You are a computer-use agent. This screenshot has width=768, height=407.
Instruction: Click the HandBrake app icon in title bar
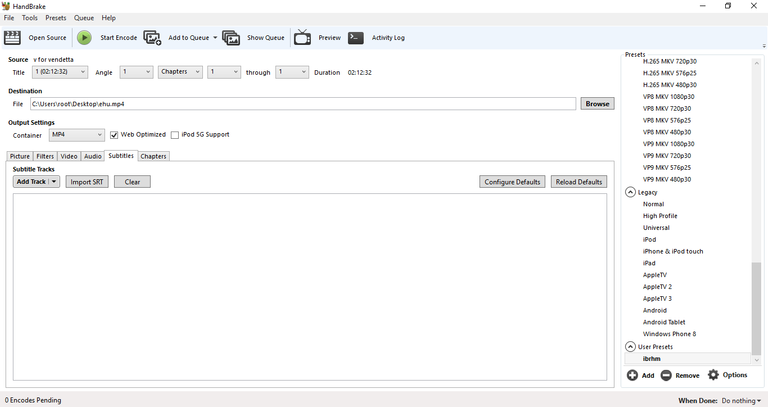6,6
